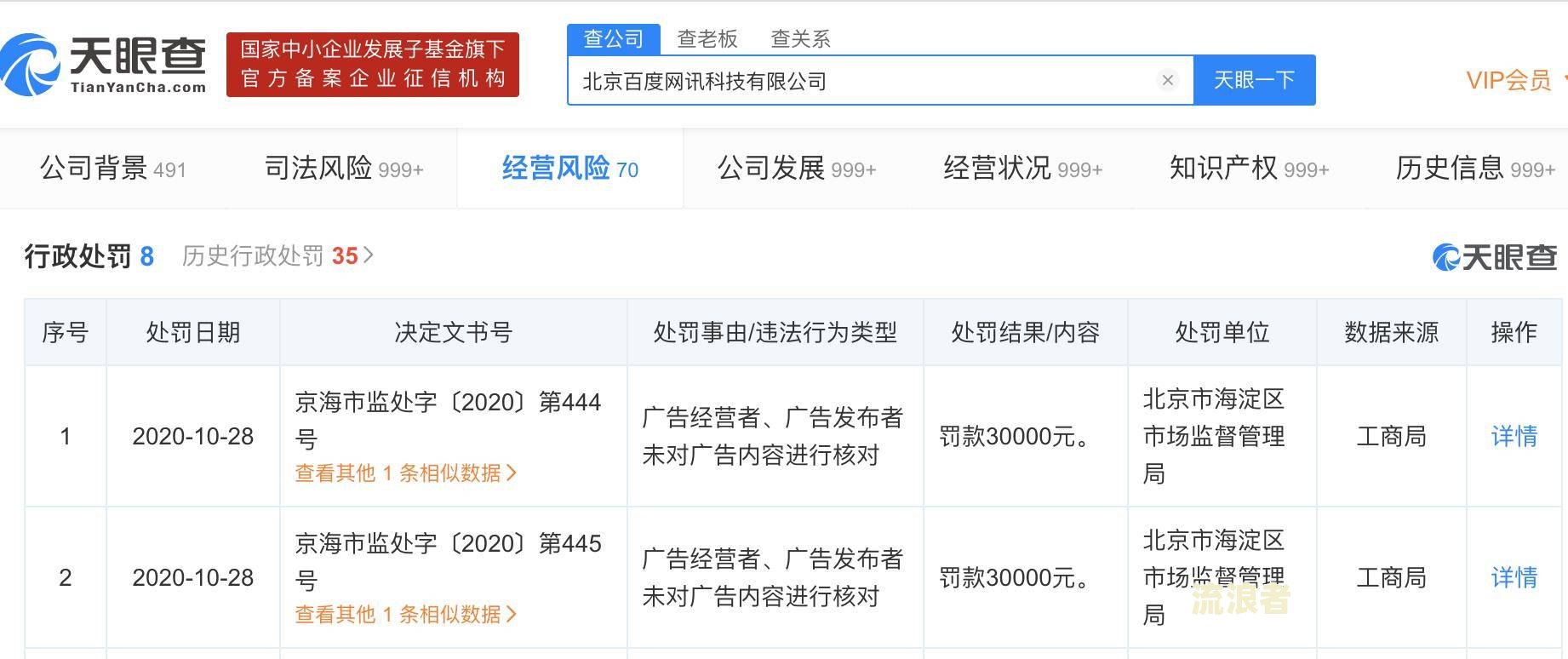
Task: Open 详情 for penalty row 2
Action: point(1514,577)
